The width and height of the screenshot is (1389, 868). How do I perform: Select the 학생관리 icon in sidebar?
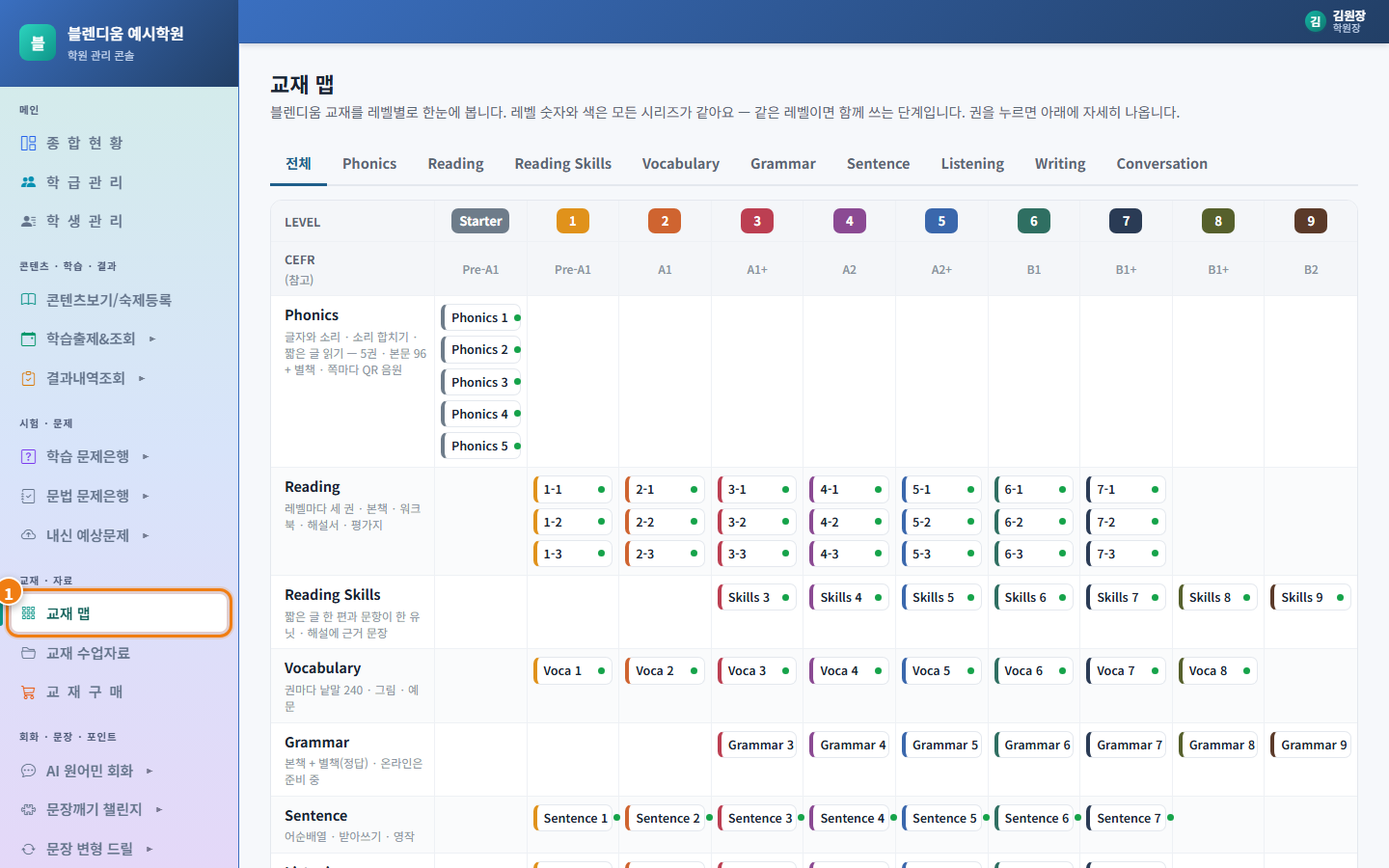28,221
